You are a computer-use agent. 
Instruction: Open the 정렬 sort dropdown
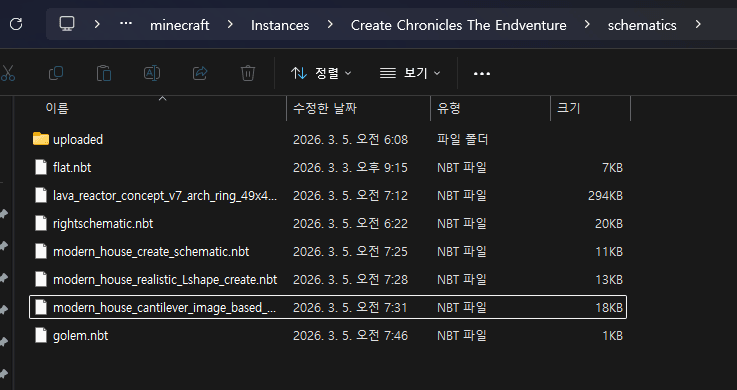click(321, 73)
